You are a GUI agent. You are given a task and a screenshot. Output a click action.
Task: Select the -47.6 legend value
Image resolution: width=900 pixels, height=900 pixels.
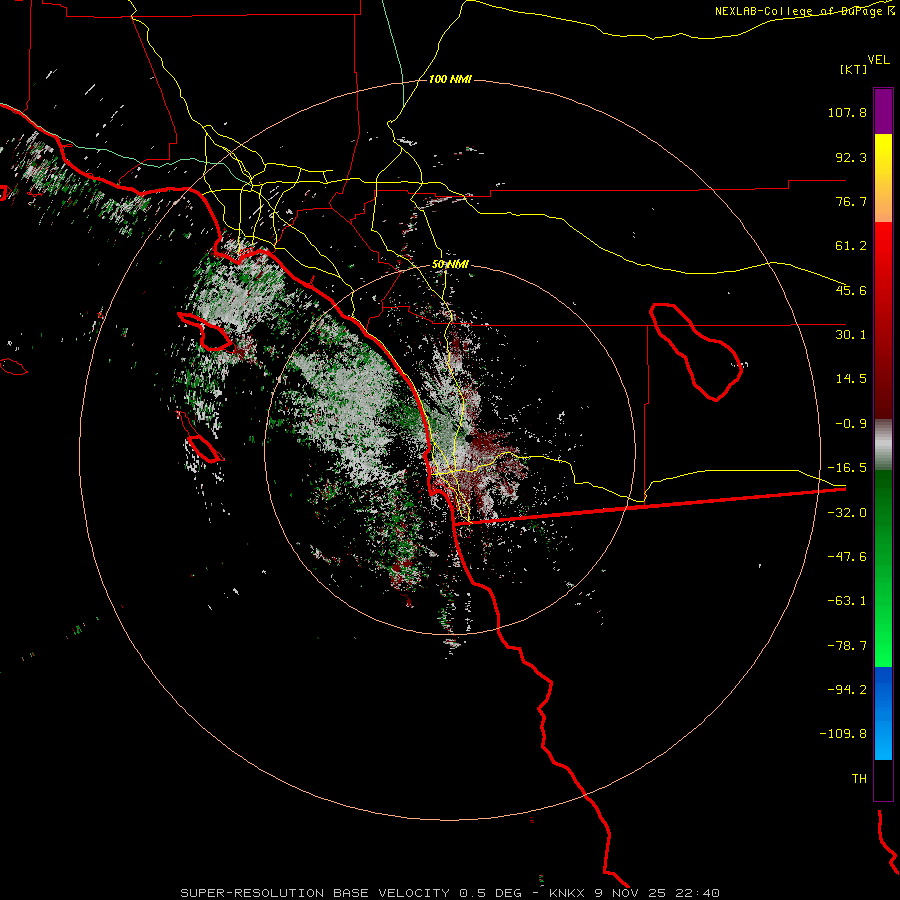click(x=847, y=557)
